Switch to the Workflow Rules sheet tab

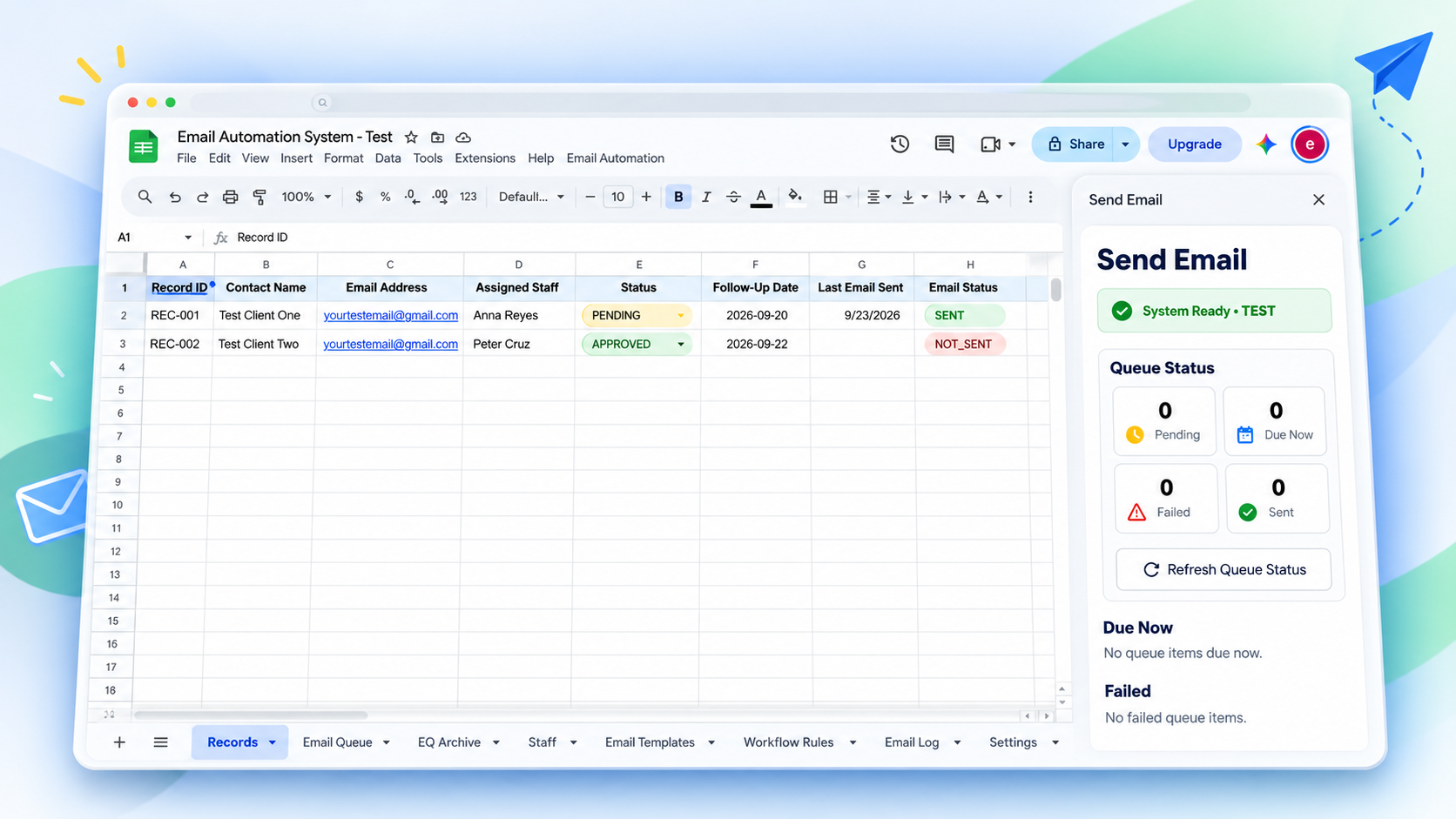(788, 742)
